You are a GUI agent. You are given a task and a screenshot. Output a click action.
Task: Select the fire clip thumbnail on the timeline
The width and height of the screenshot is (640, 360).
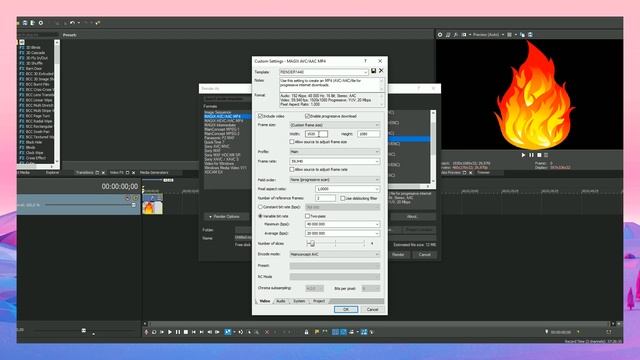coord(152,207)
